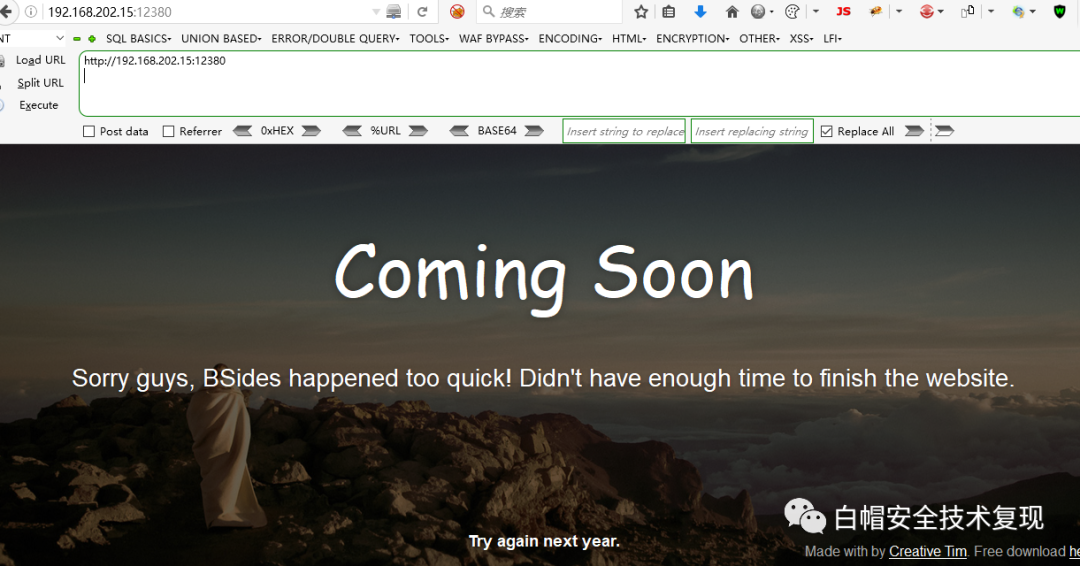Click the gray globe toolbar icon
The image size is (1080, 566).
tap(758, 12)
